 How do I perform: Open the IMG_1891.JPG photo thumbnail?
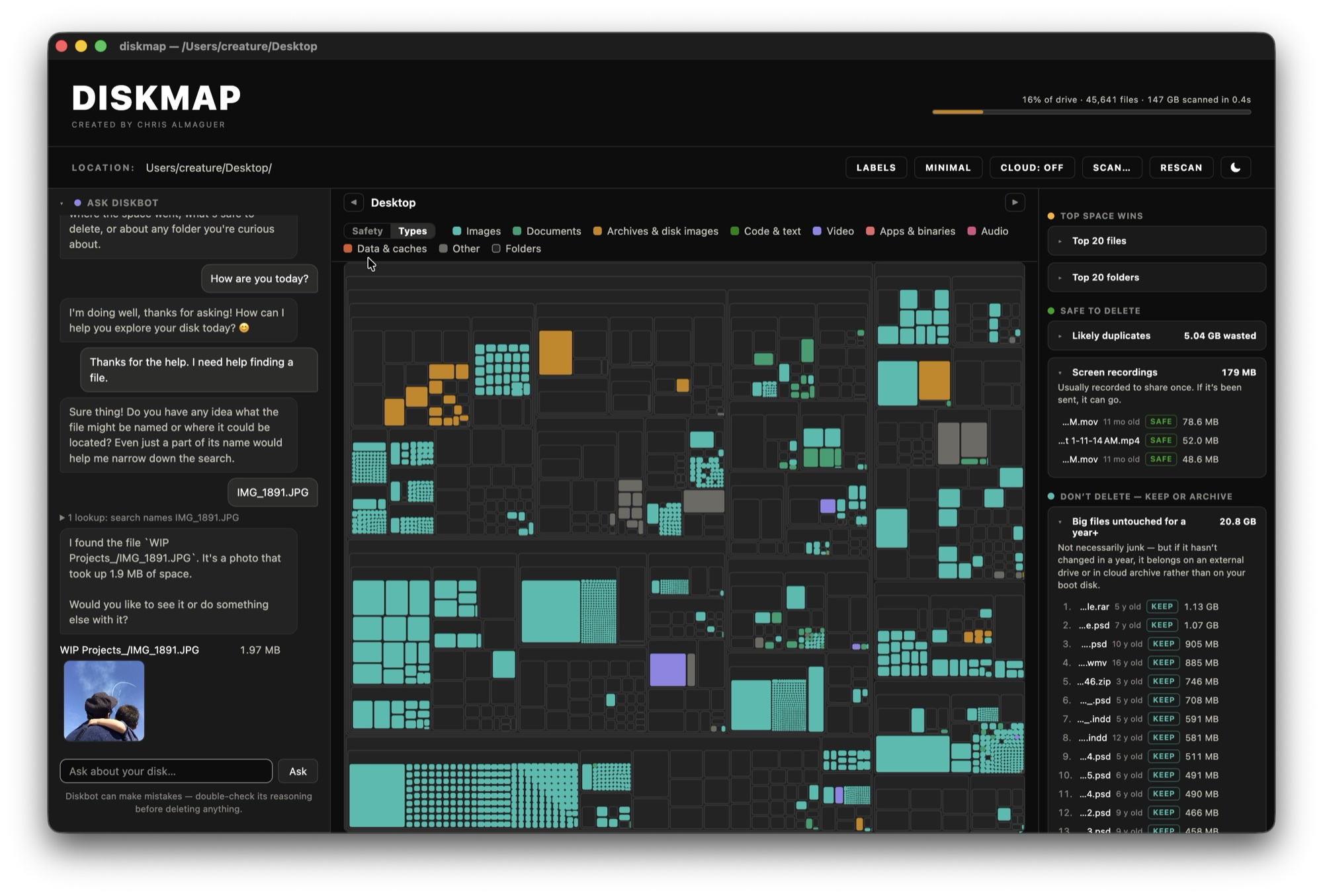point(104,701)
